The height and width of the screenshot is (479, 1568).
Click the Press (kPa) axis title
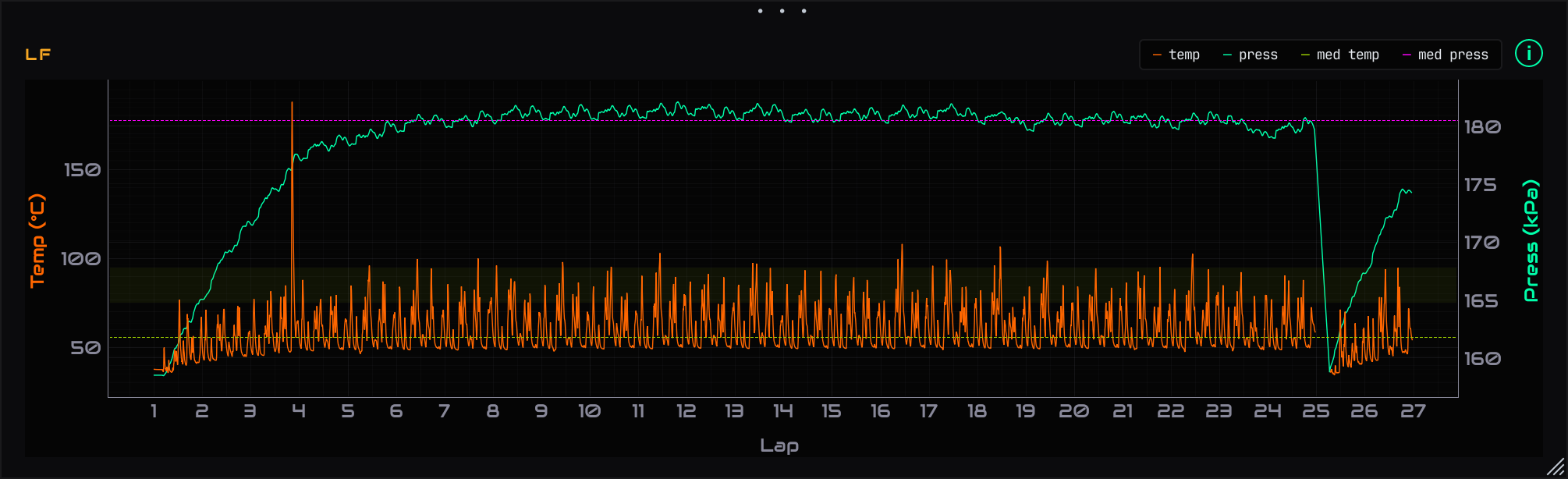point(1531,240)
